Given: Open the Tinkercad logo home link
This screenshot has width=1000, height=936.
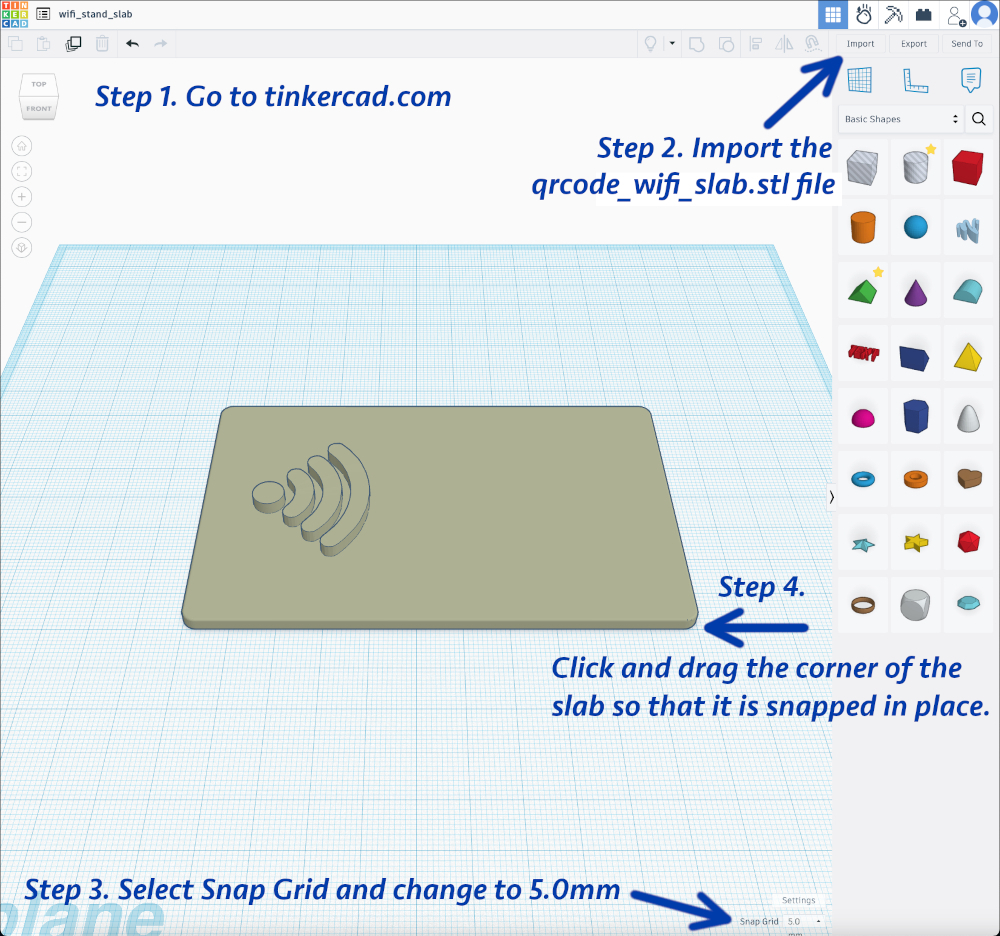Looking at the screenshot, I should (x=15, y=14).
